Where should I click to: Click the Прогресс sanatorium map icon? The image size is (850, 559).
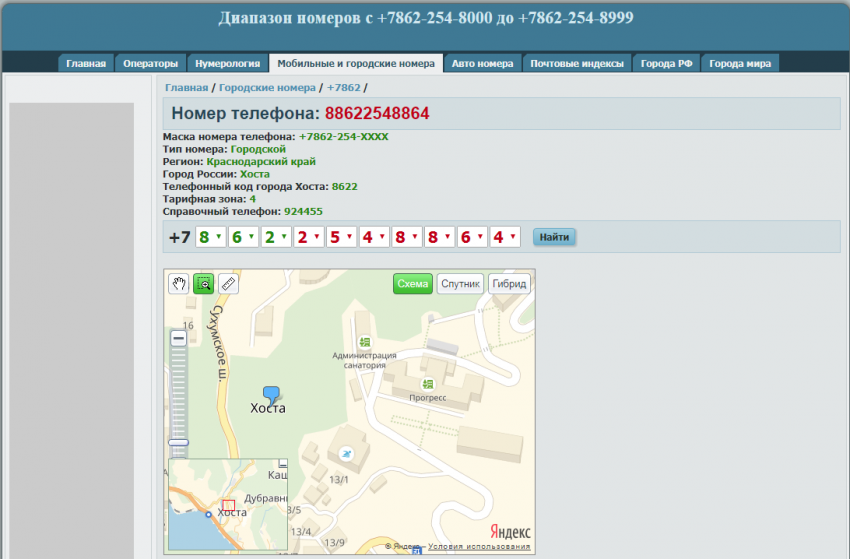(x=428, y=384)
